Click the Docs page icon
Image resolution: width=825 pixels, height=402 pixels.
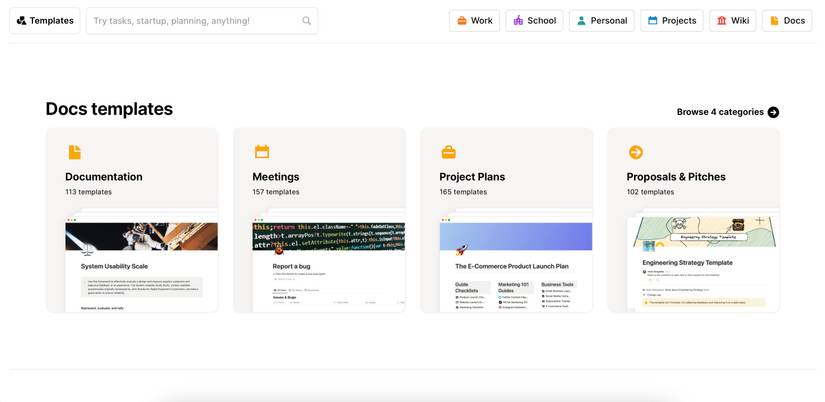(x=774, y=21)
